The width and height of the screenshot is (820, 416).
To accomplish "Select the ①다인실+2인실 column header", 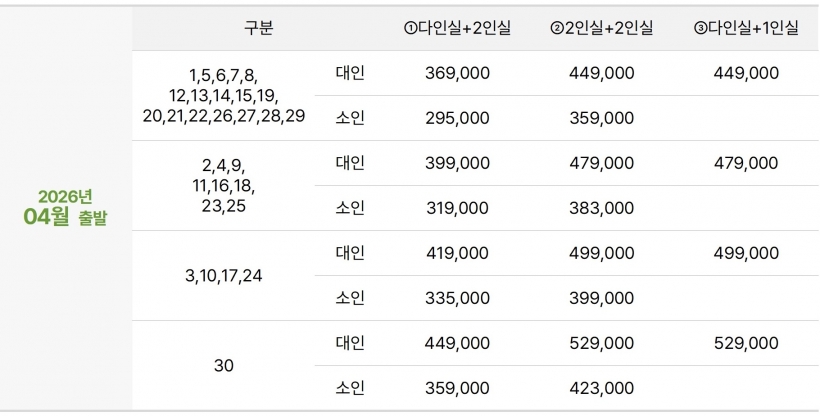I will (x=457, y=28).
